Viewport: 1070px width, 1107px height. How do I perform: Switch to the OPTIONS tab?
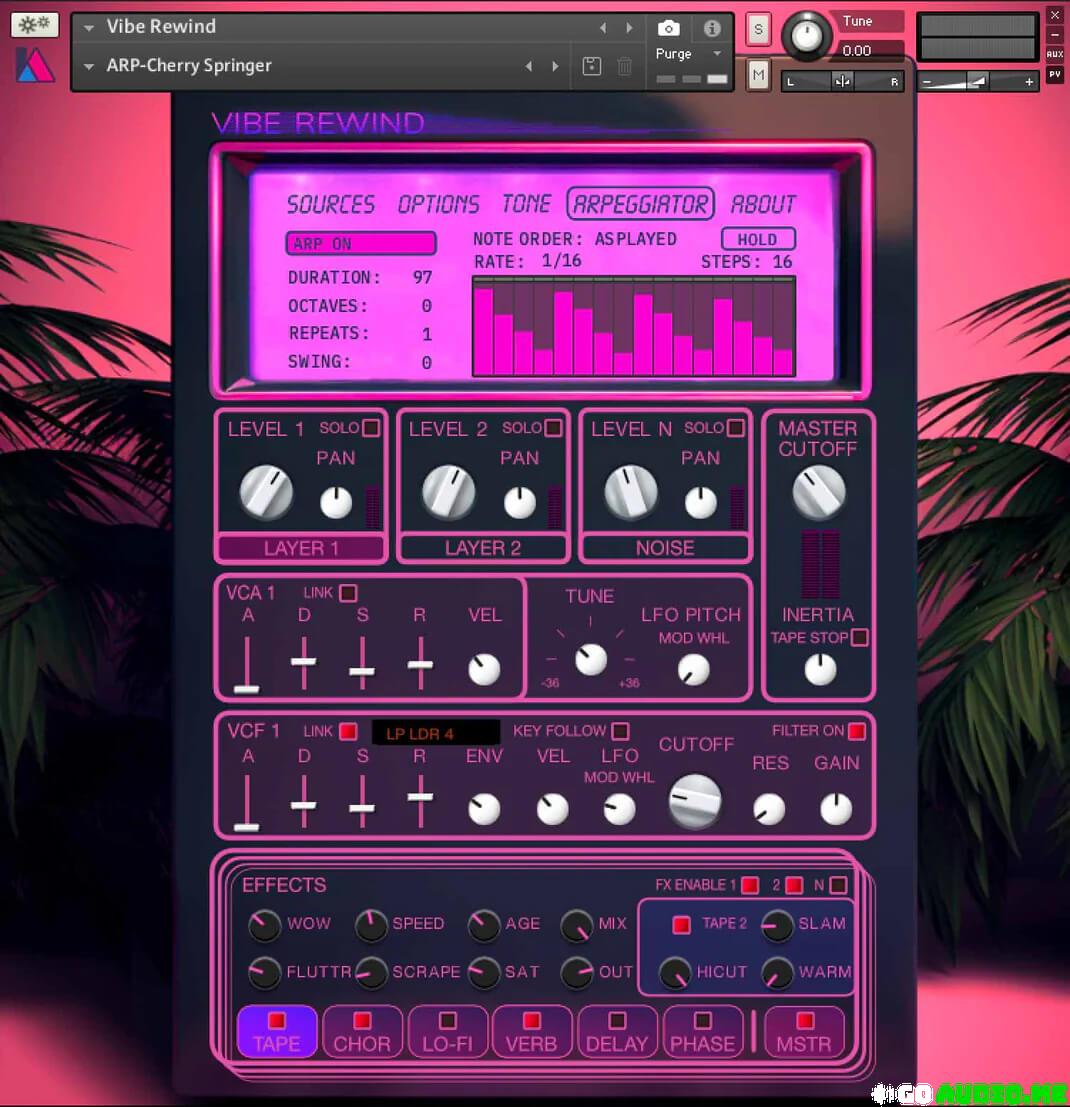[x=438, y=205]
